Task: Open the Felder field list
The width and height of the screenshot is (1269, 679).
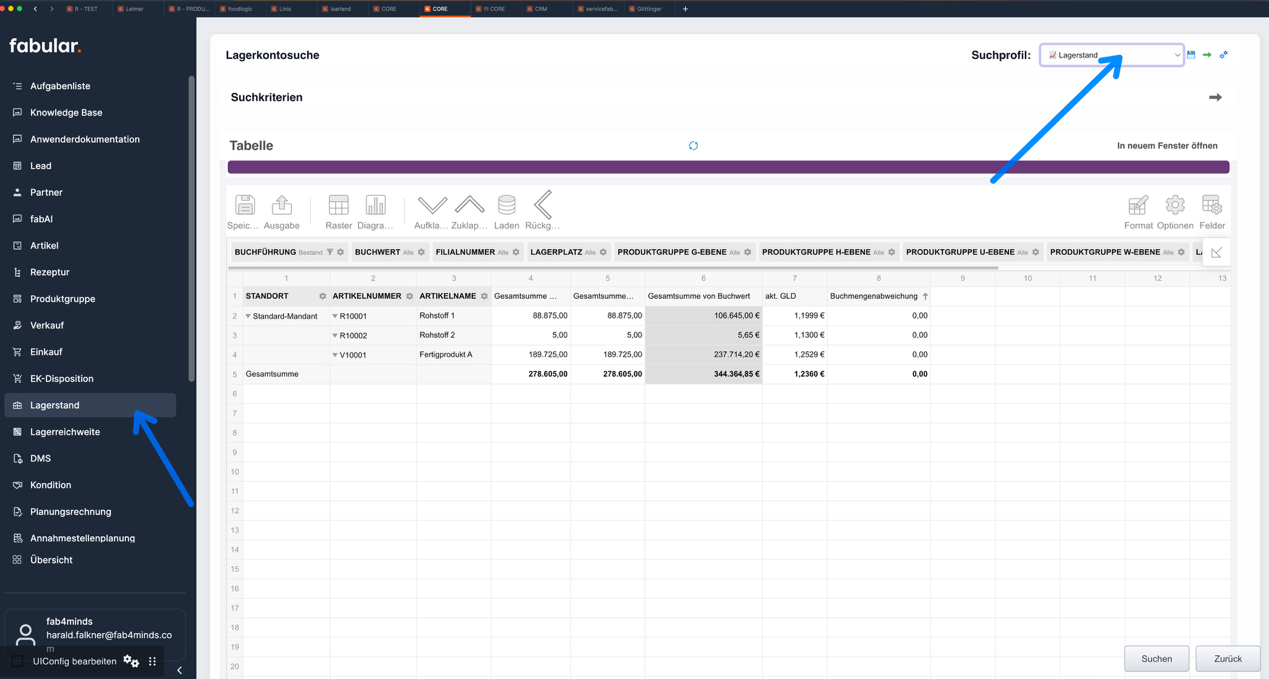Action: pyautogui.click(x=1212, y=206)
